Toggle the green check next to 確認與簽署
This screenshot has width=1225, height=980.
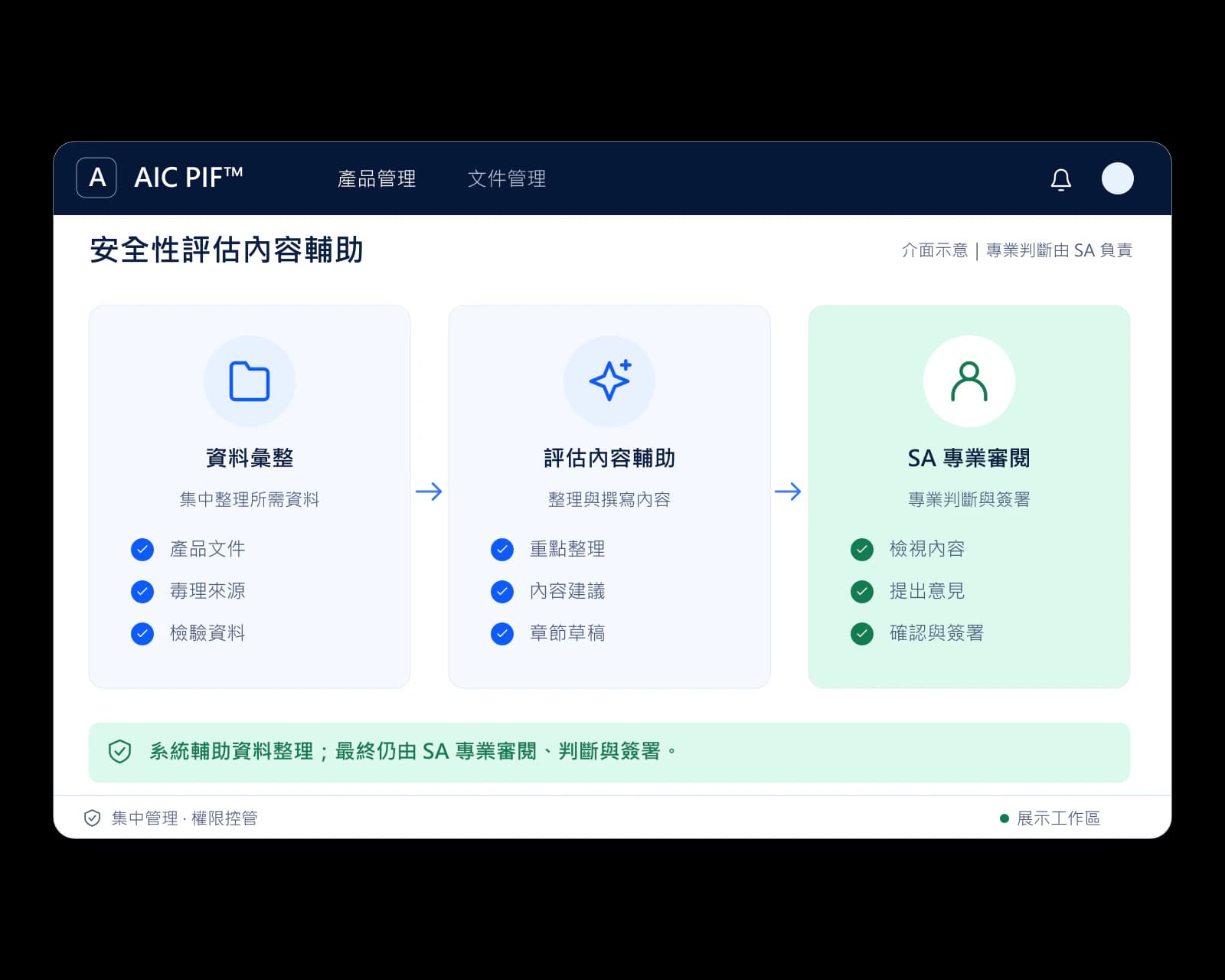point(862,634)
